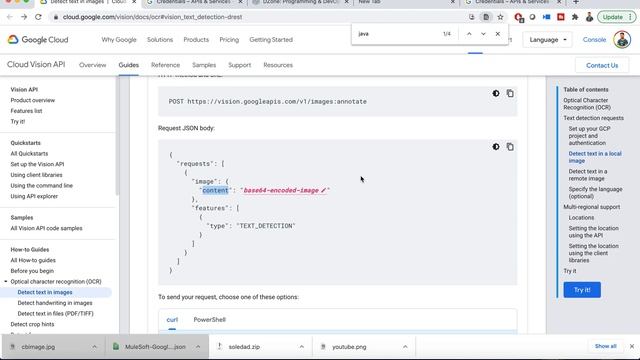The height and width of the screenshot is (360, 640).
Task: Expand options for soledad.zip download
Action: (302, 347)
